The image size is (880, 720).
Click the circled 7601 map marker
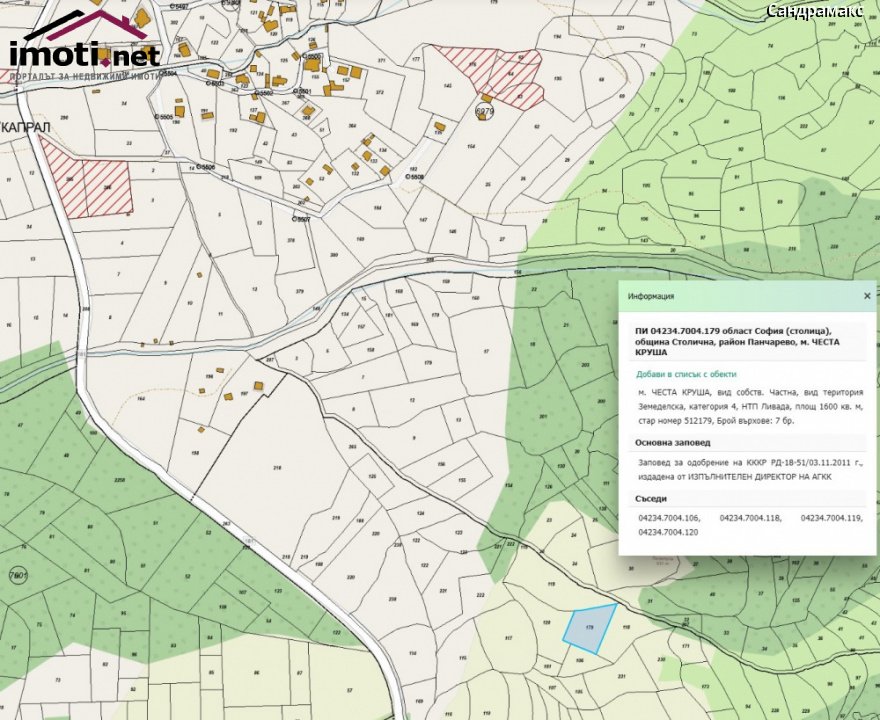[x=19, y=576]
